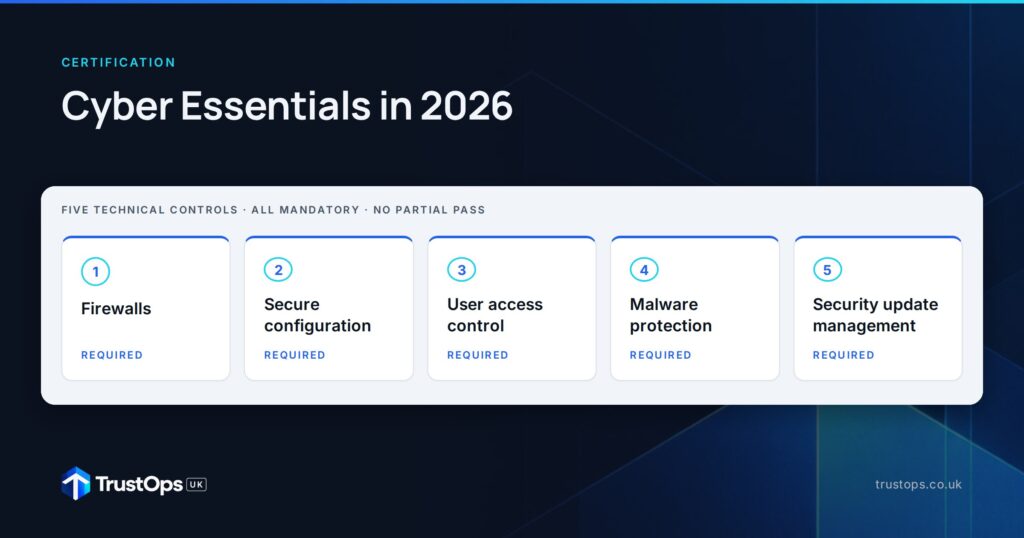Click the CERTIFICATION heading label
This screenshot has width=1024, height=538.
coord(118,63)
